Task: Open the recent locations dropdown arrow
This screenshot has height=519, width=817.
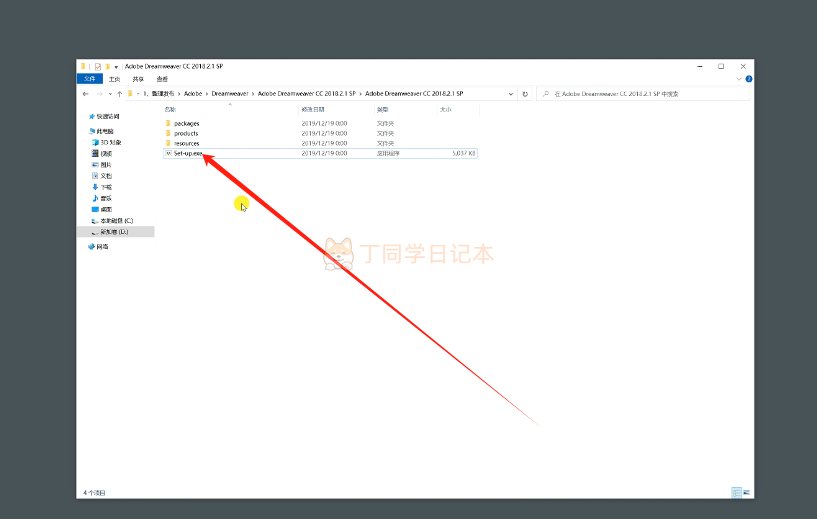Action: [110, 94]
